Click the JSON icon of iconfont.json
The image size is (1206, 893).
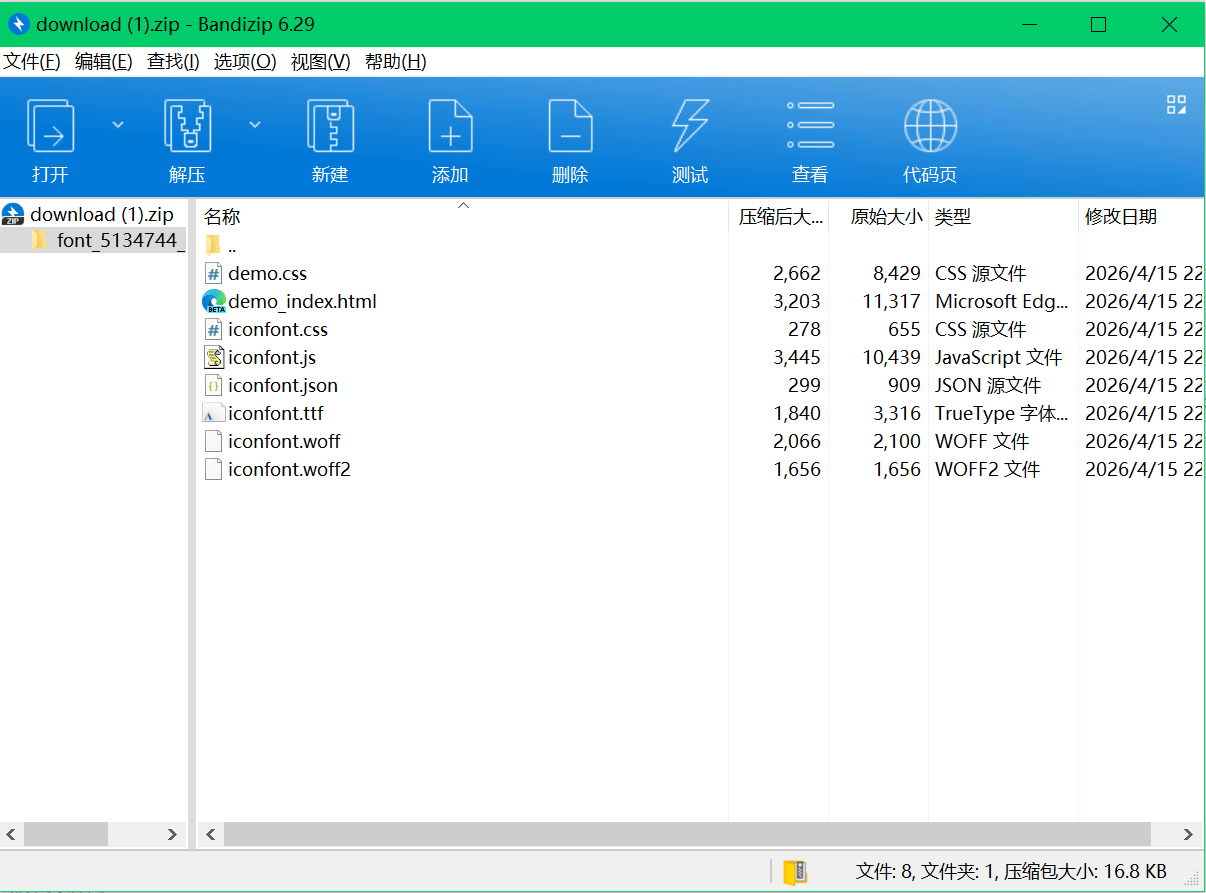[213, 385]
